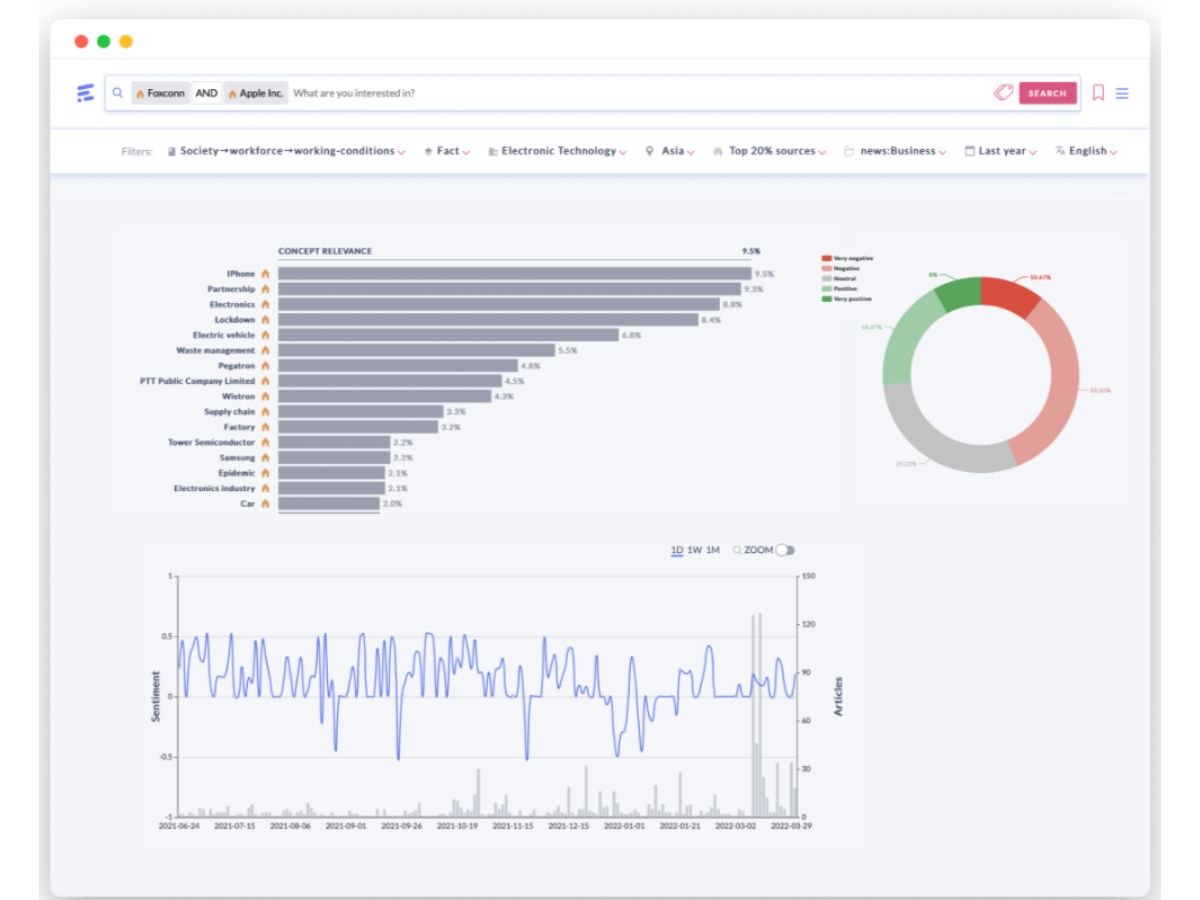This screenshot has width=1200, height=900.
Task: Click the flame icon next to Electric vehicle
Action: 265,335
